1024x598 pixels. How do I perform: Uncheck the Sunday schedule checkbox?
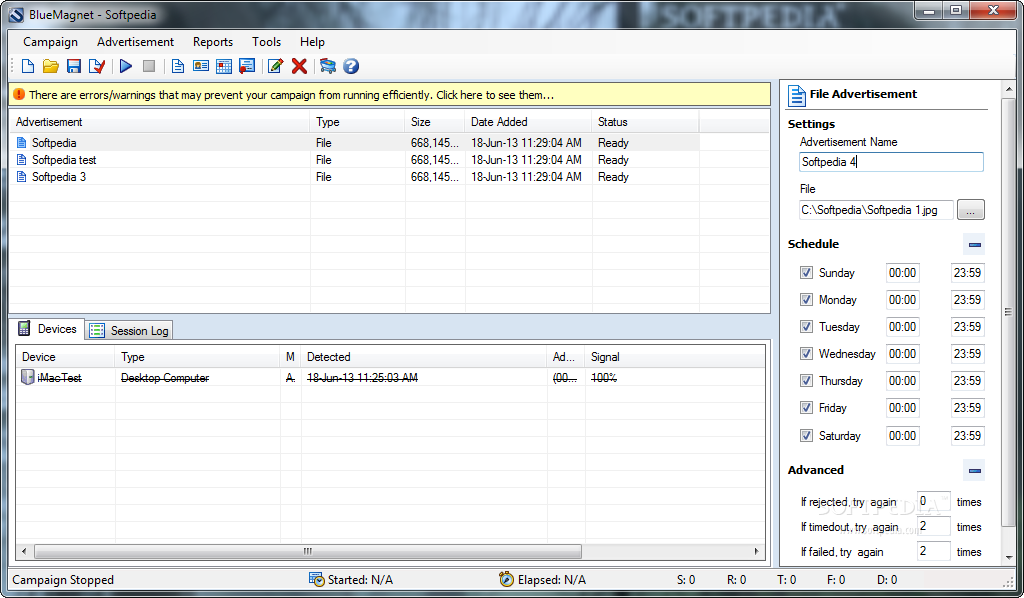(x=806, y=273)
